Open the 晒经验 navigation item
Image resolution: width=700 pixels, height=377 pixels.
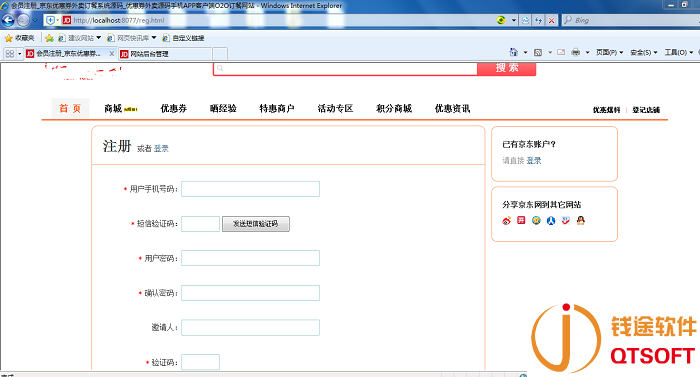(223, 109)
